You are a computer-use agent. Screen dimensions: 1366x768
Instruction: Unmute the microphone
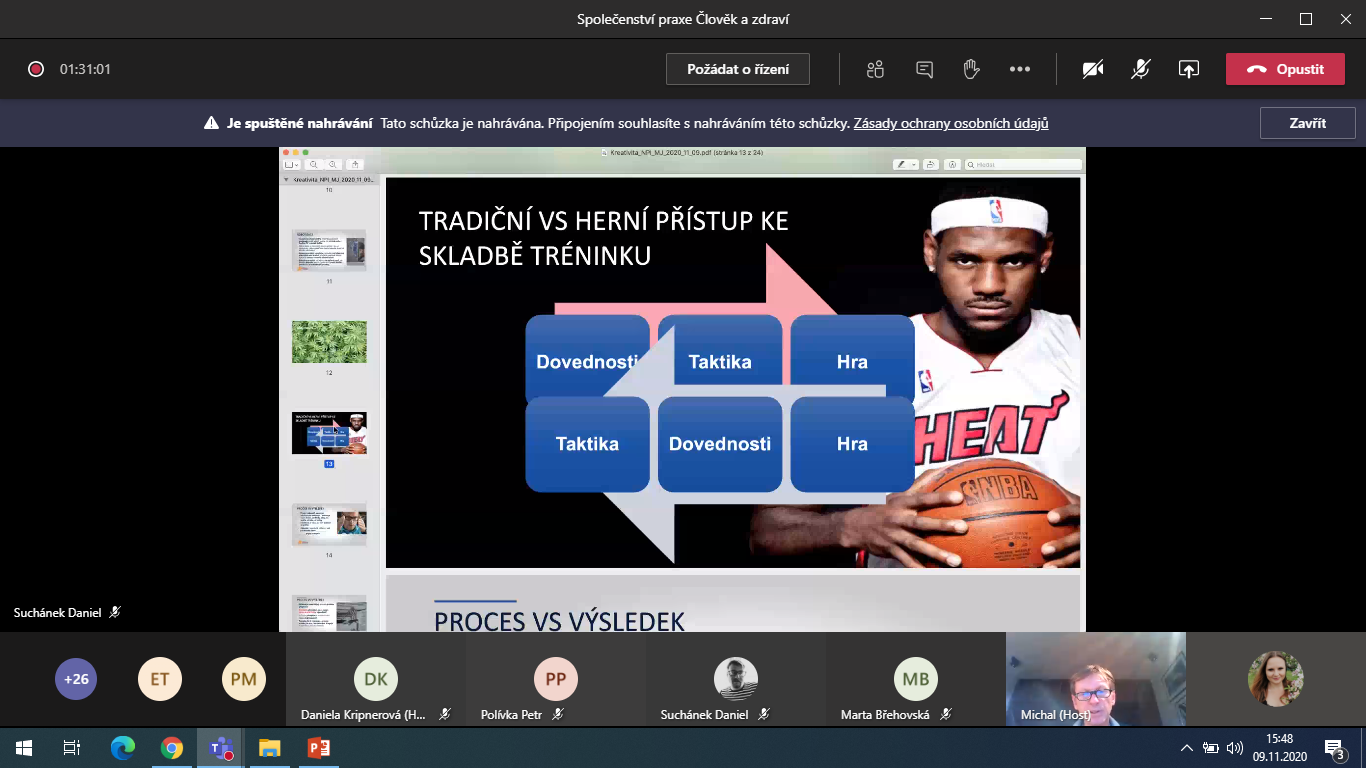1140,69
